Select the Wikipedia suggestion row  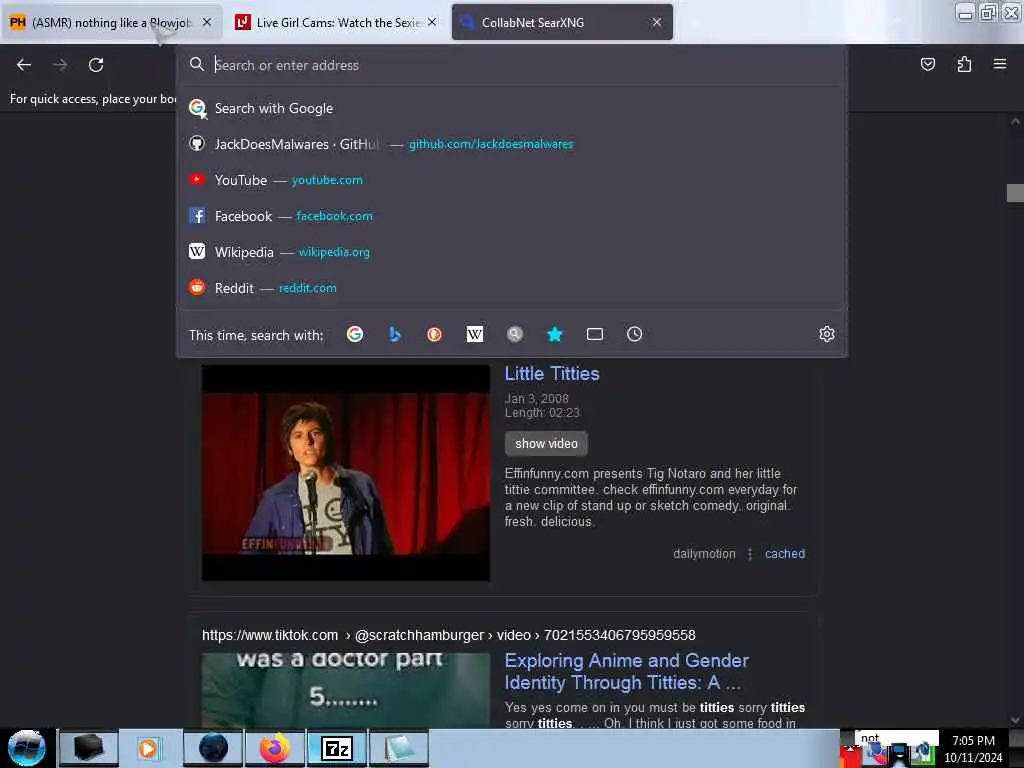click(511, 251)
